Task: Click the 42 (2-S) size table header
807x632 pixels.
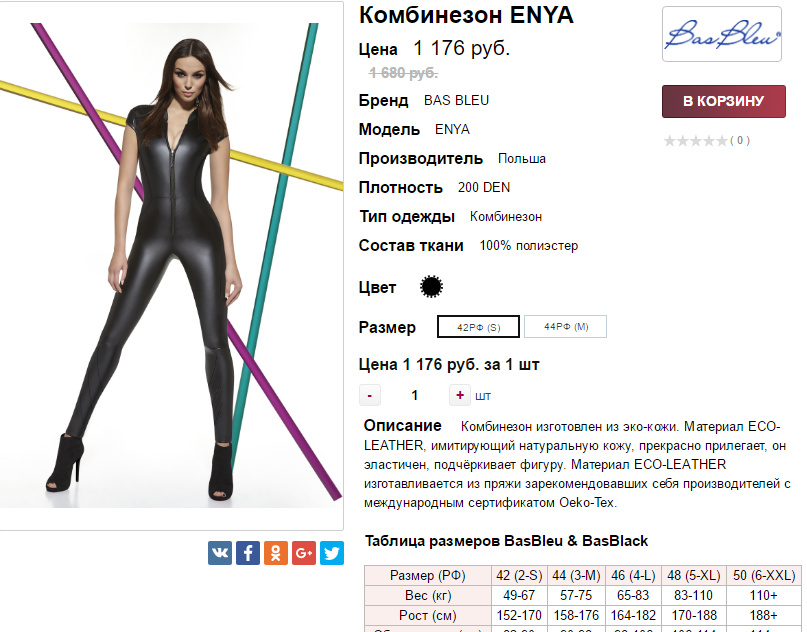Action: [x=519, y=575]
